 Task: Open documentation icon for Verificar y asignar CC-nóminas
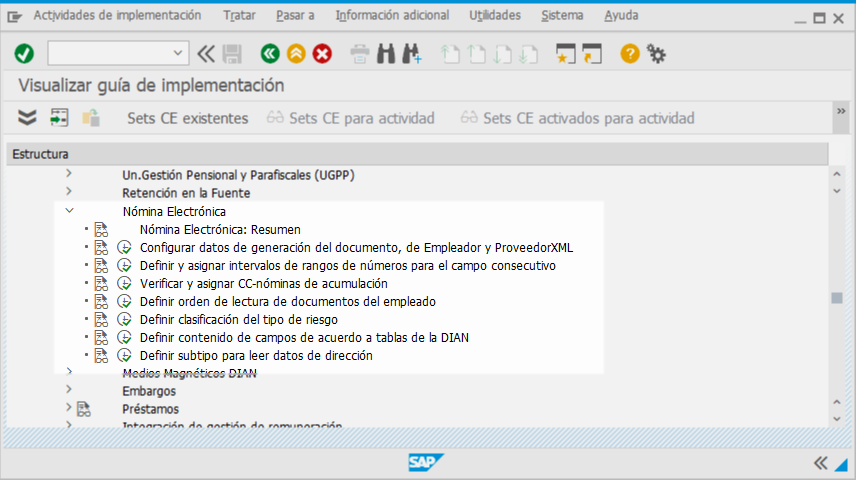[x=101, y=283]
